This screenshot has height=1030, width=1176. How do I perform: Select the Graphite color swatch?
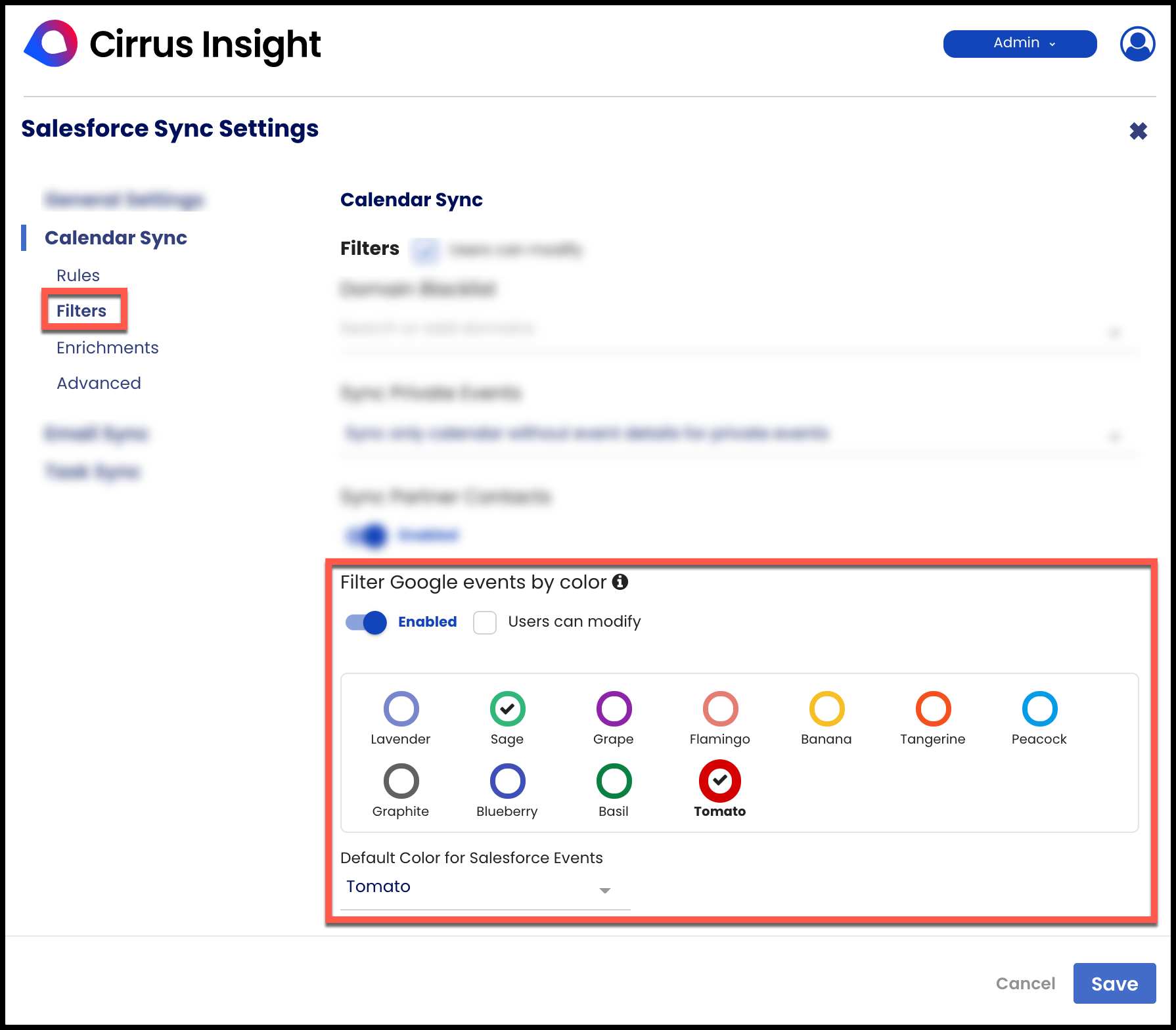[401, 780]
